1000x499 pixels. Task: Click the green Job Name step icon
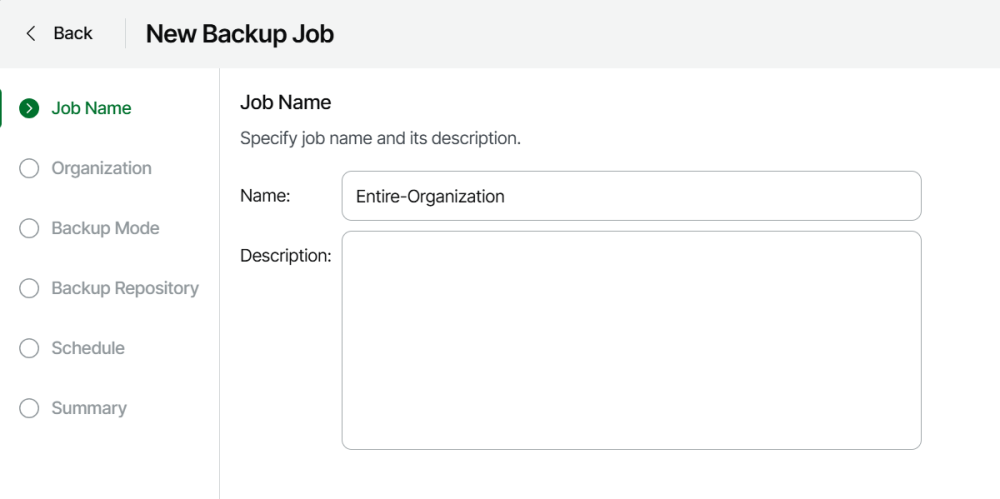point(30,108)
